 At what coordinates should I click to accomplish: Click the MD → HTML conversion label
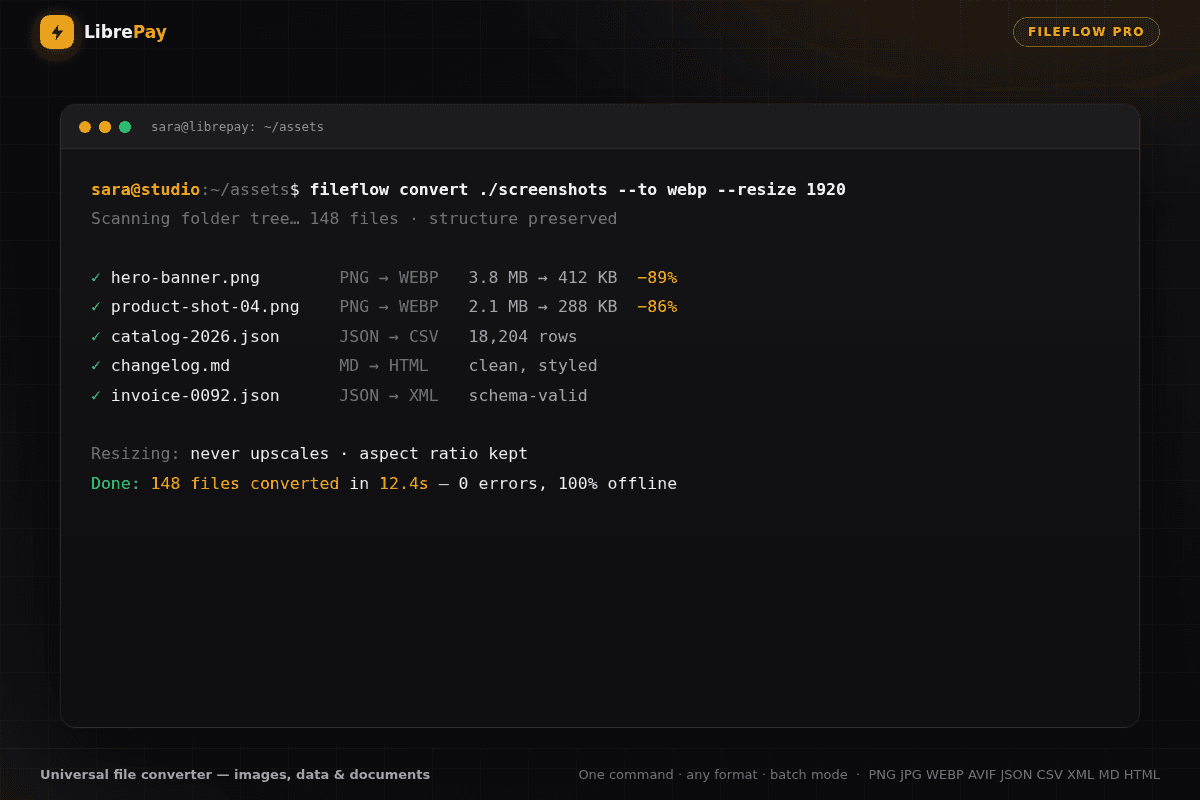point(384,365)
